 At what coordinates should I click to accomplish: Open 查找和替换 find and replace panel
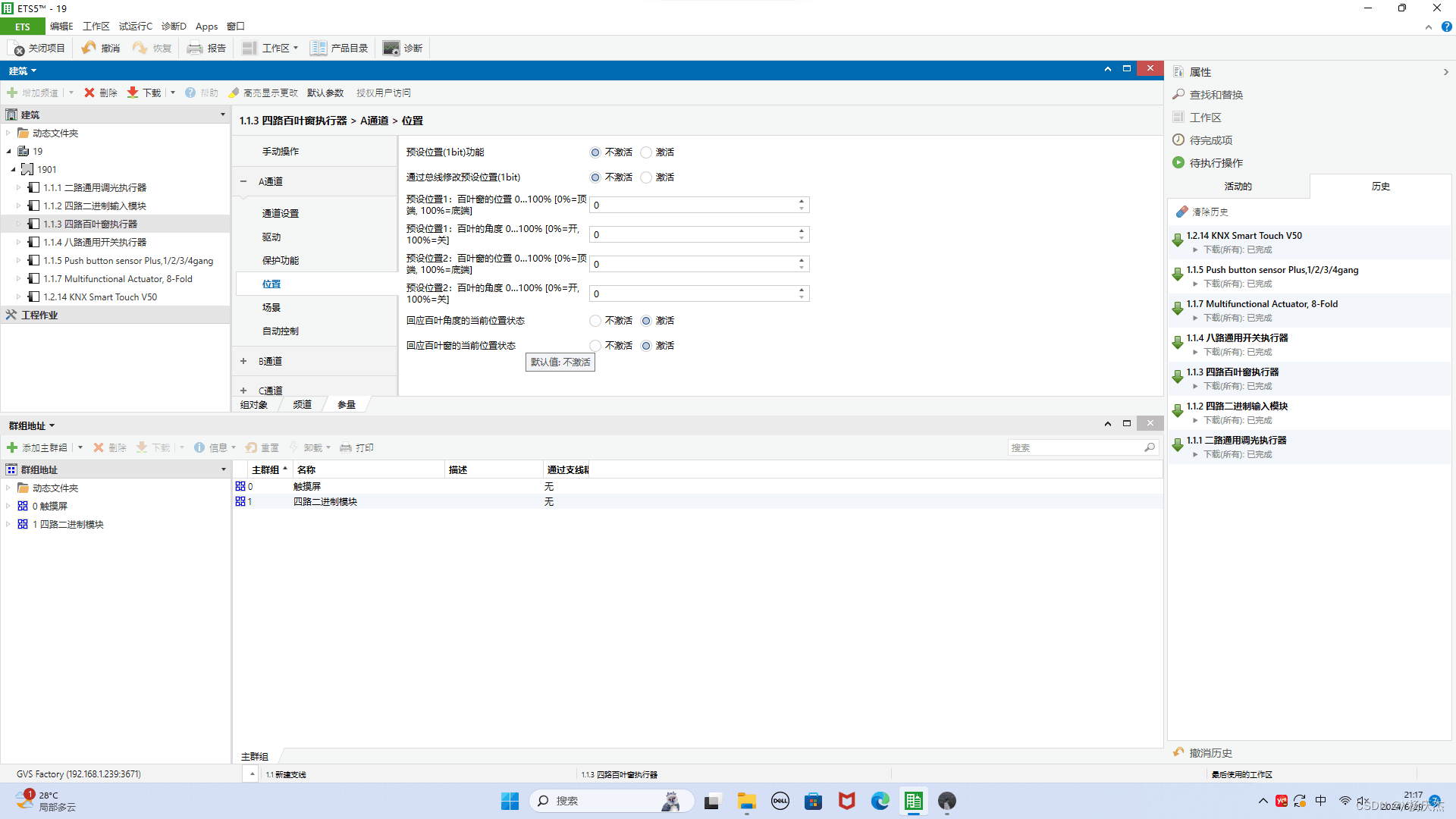(x=1216, y=95)
